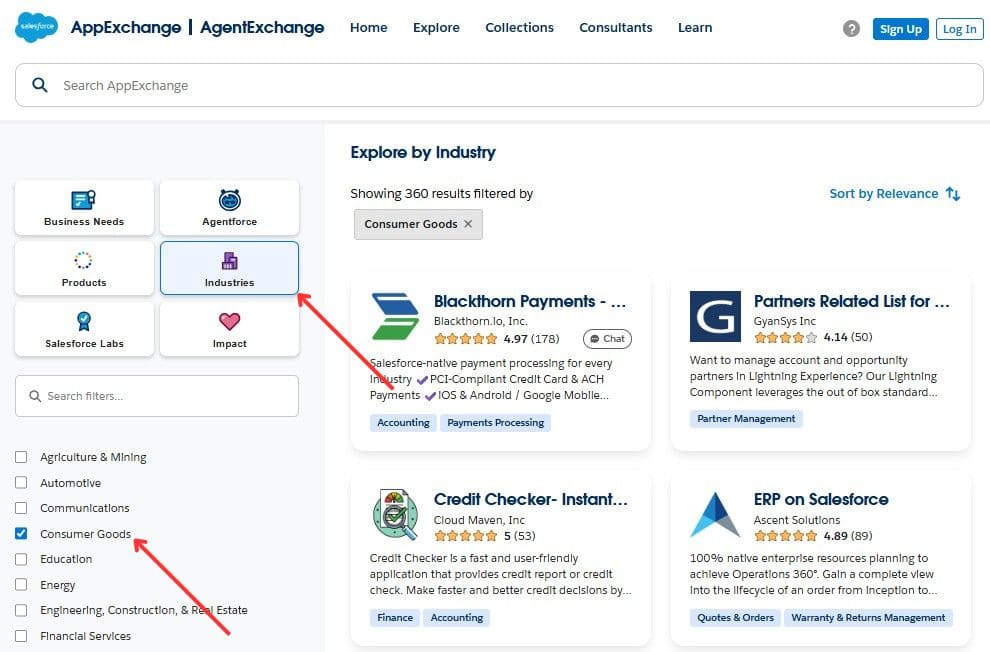990x652 pixels.
Task: Focus the Search AppExchange input field
Action: point(499,85)
